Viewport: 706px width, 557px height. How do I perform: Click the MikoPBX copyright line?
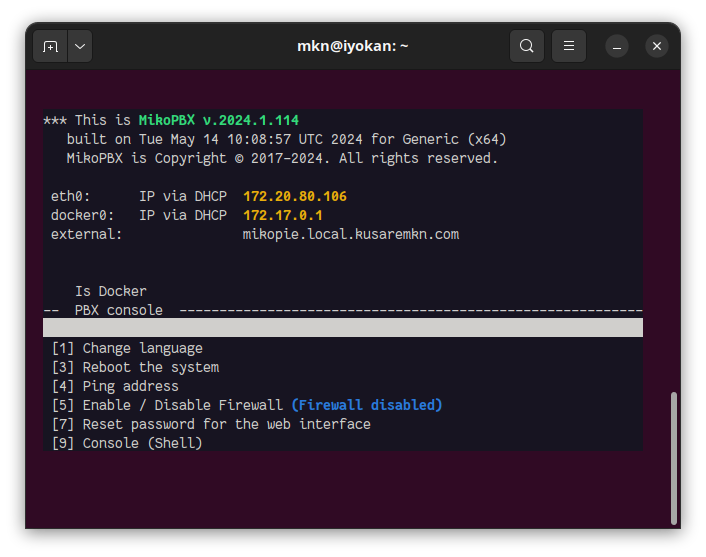[282, 158]
